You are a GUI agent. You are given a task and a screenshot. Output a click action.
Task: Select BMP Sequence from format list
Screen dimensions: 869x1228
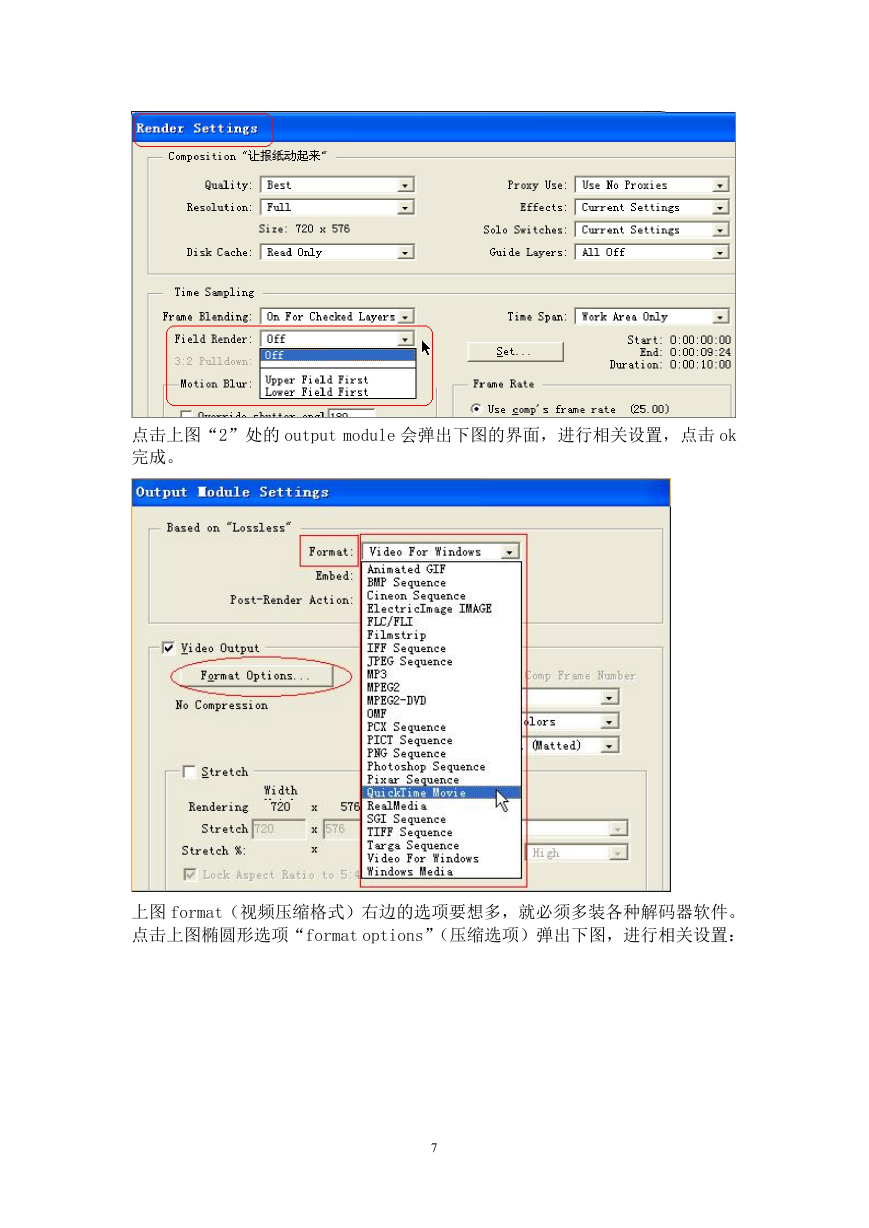441,582
